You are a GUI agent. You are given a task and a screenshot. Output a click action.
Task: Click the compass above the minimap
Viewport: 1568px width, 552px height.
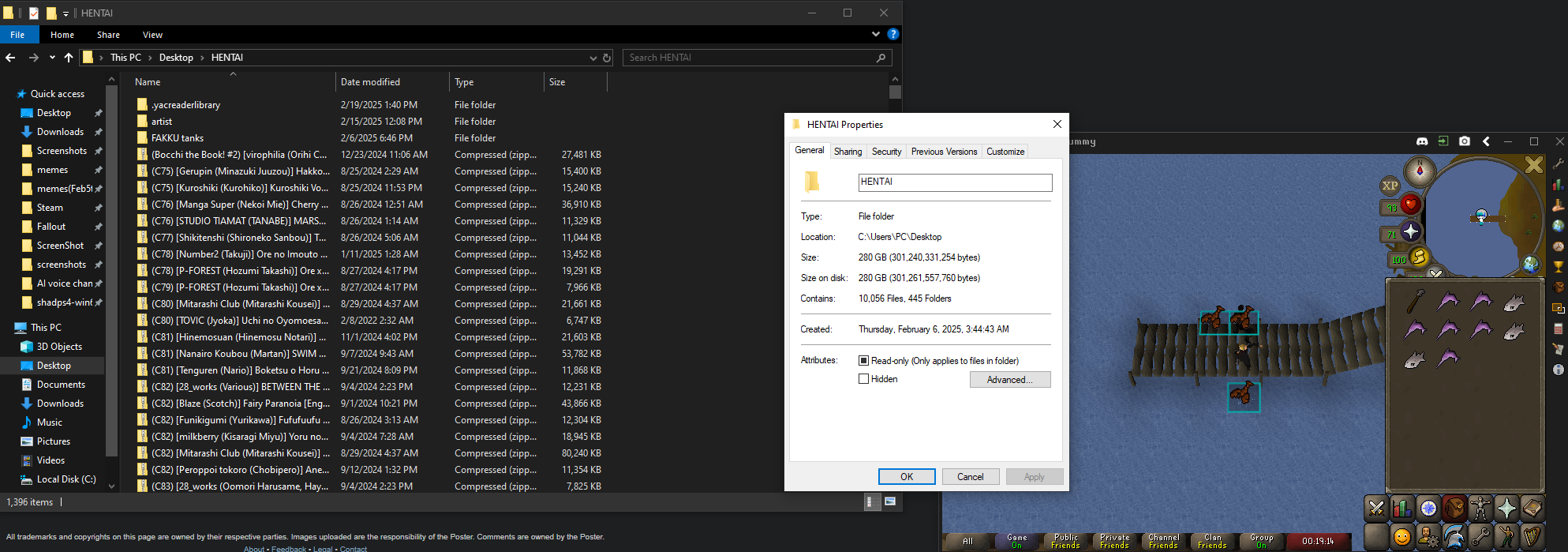click(1420, 171)
